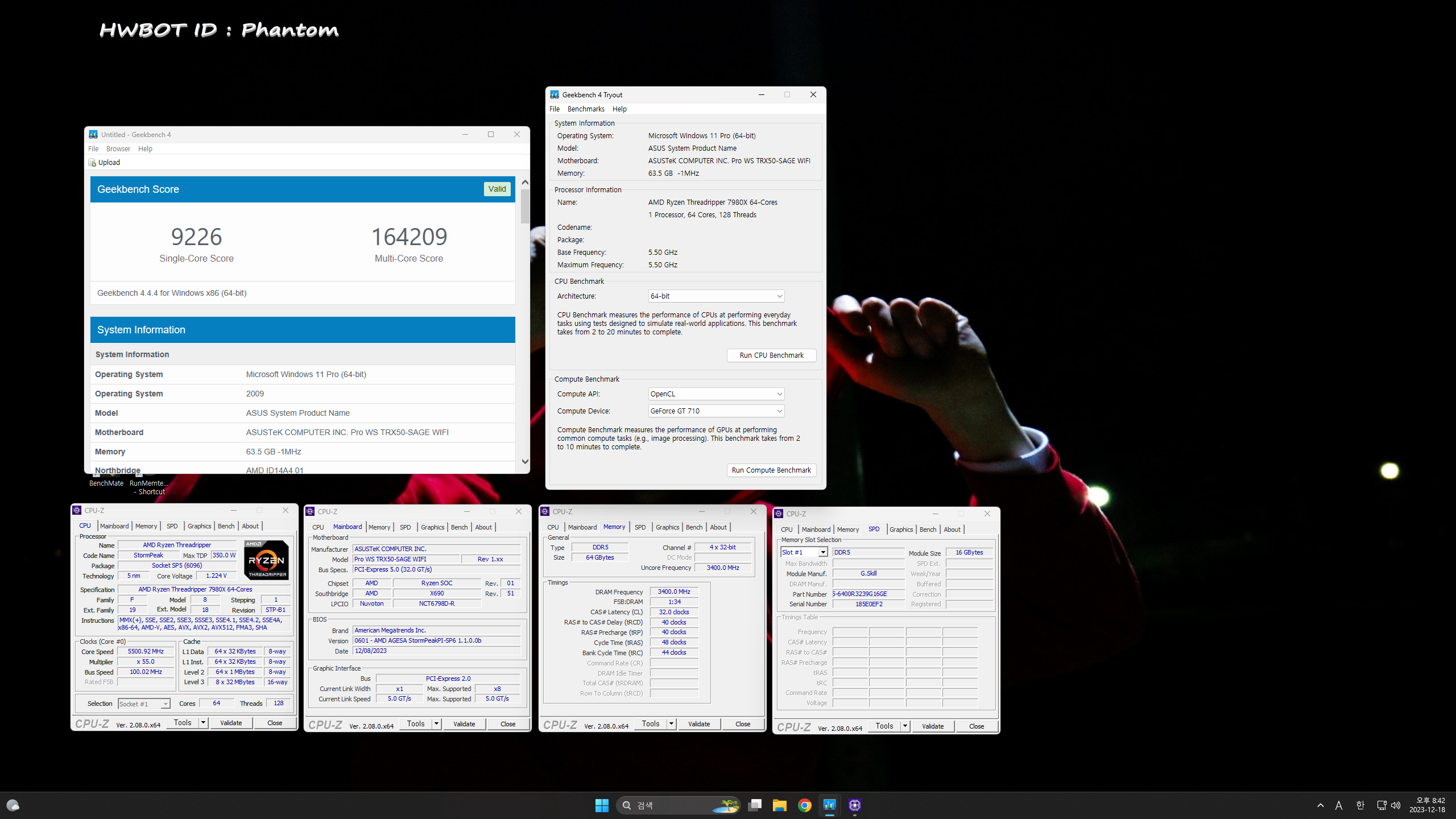Click the RunMemtest shortcut on desktop

pyautogui.click(x=149, y=483)
